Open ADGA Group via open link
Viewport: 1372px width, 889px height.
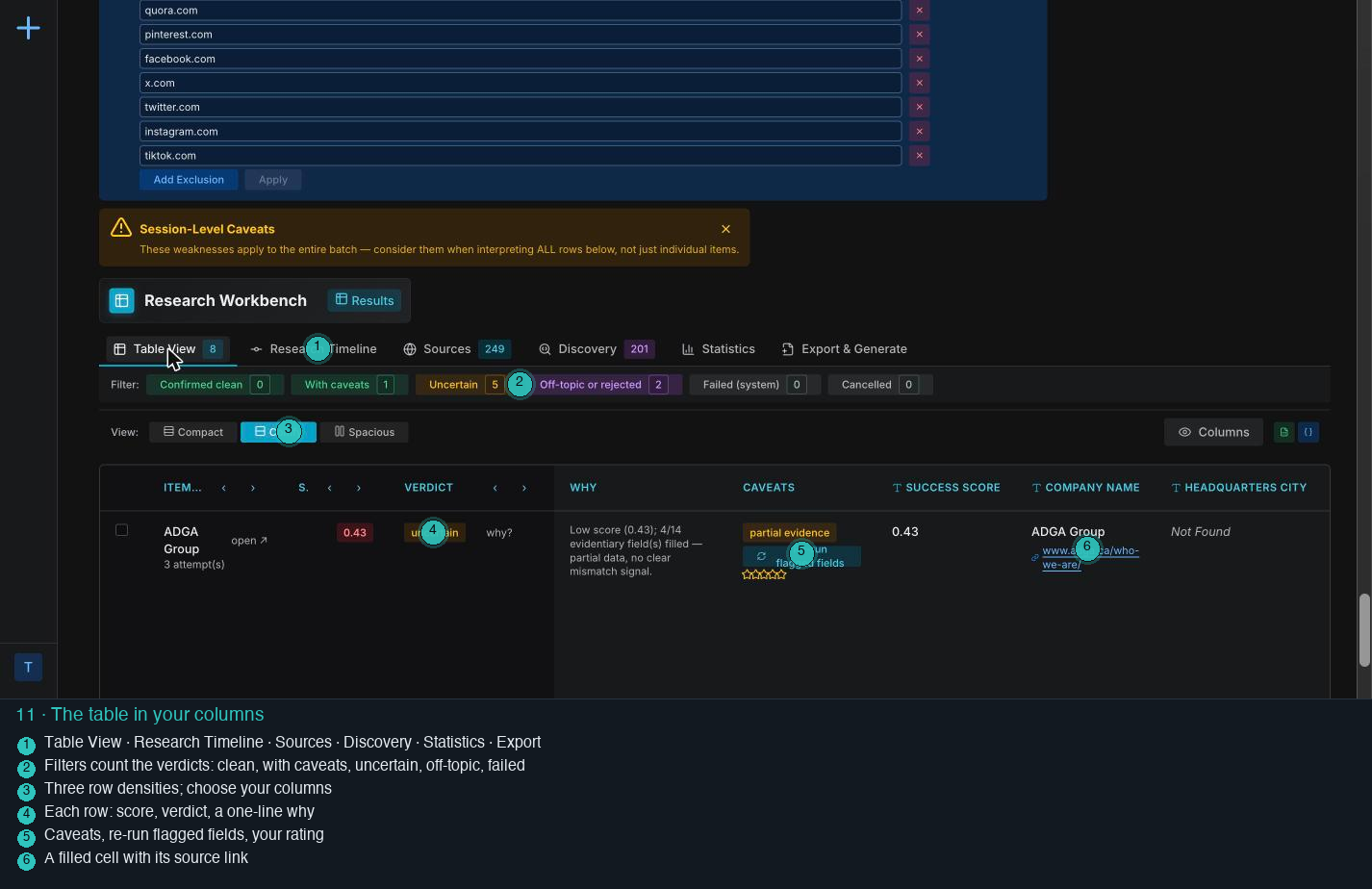pos(249,541)
